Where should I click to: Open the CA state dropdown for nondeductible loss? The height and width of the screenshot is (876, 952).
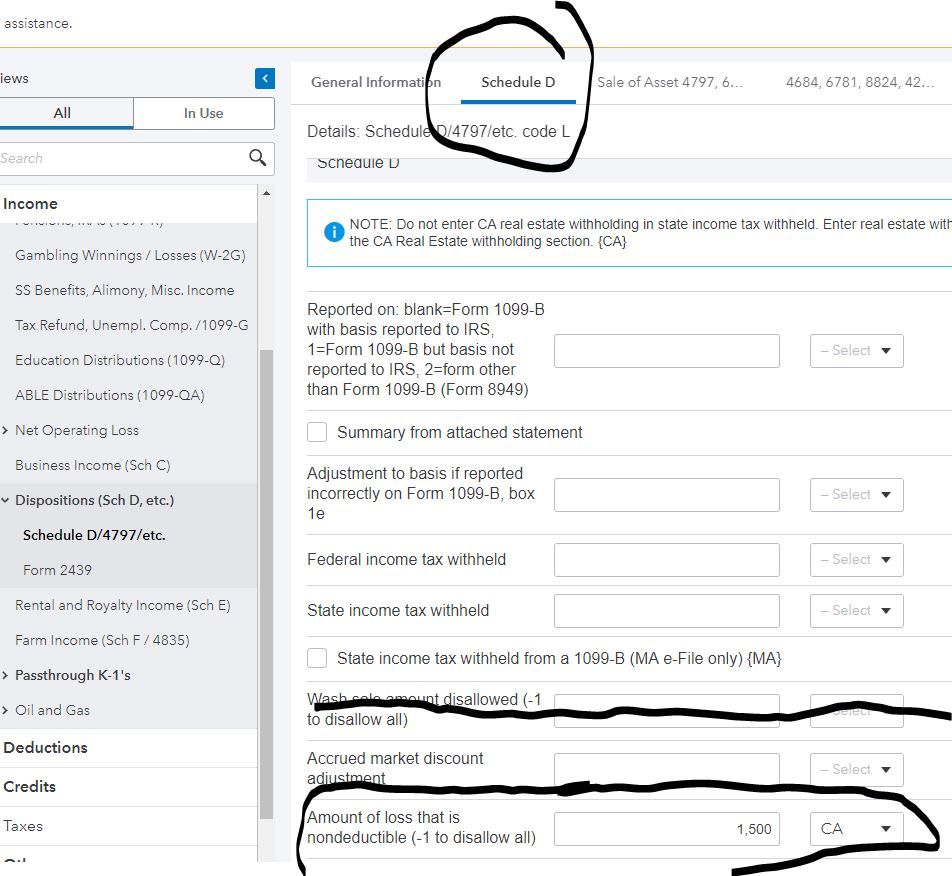coord(856,829)
